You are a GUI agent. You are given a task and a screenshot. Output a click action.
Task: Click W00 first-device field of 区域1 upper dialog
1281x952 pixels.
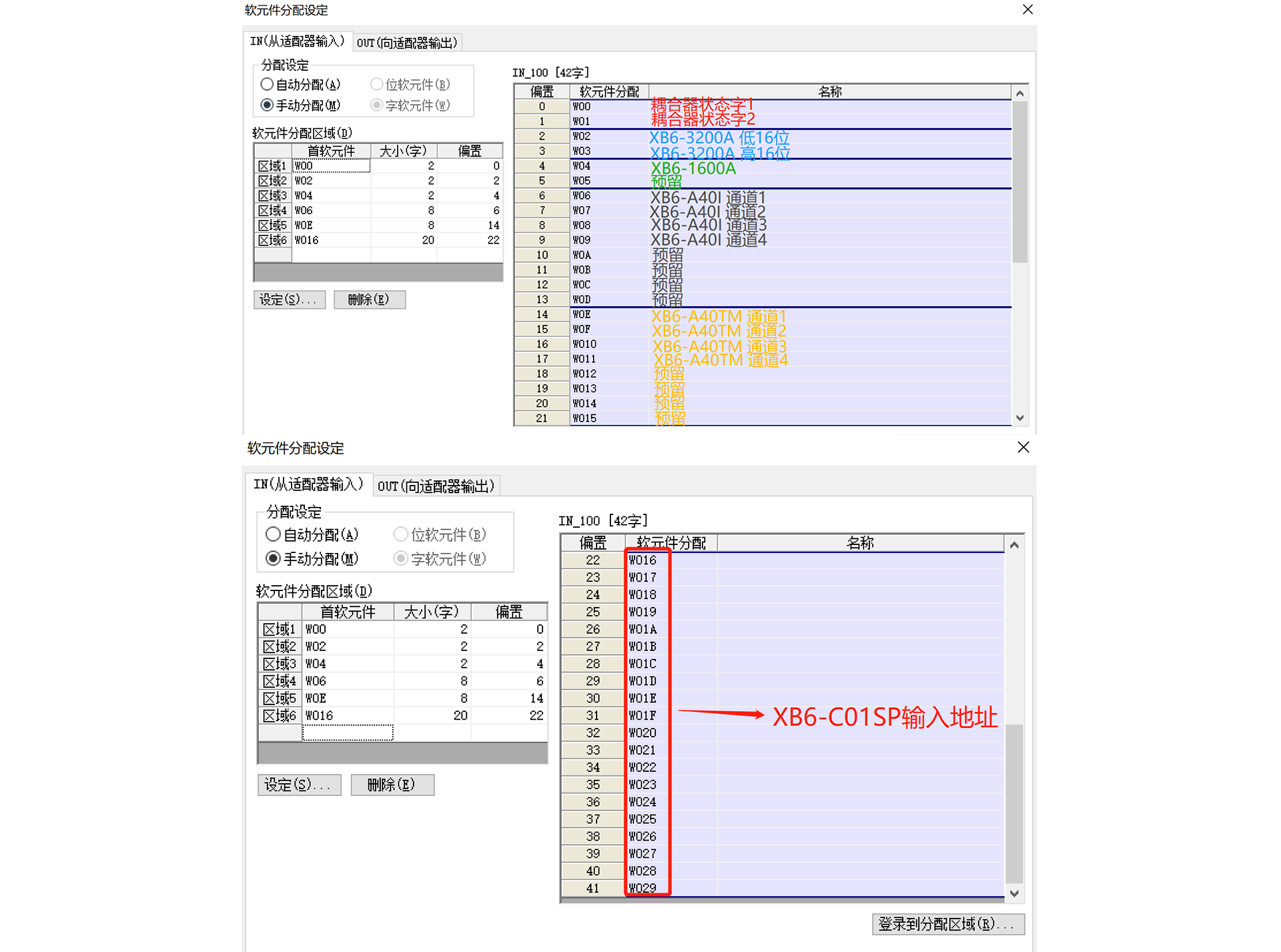[331, 166]
